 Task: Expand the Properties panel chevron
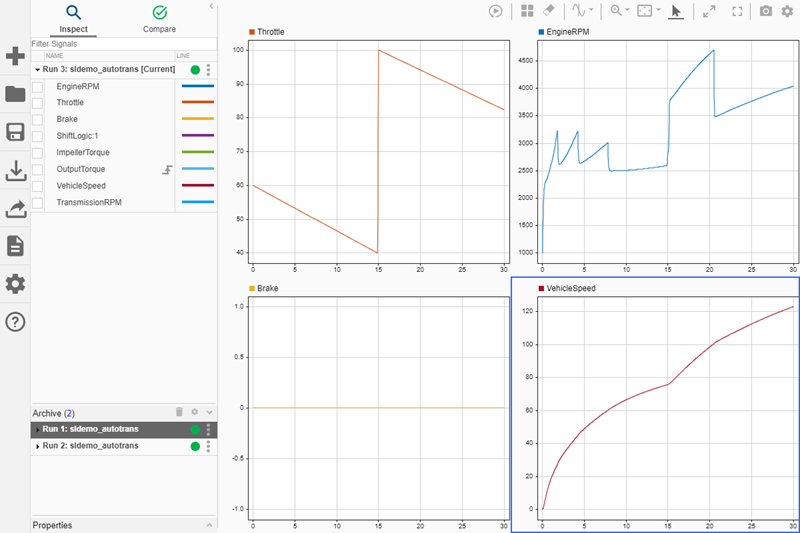(x=209, y=525)
